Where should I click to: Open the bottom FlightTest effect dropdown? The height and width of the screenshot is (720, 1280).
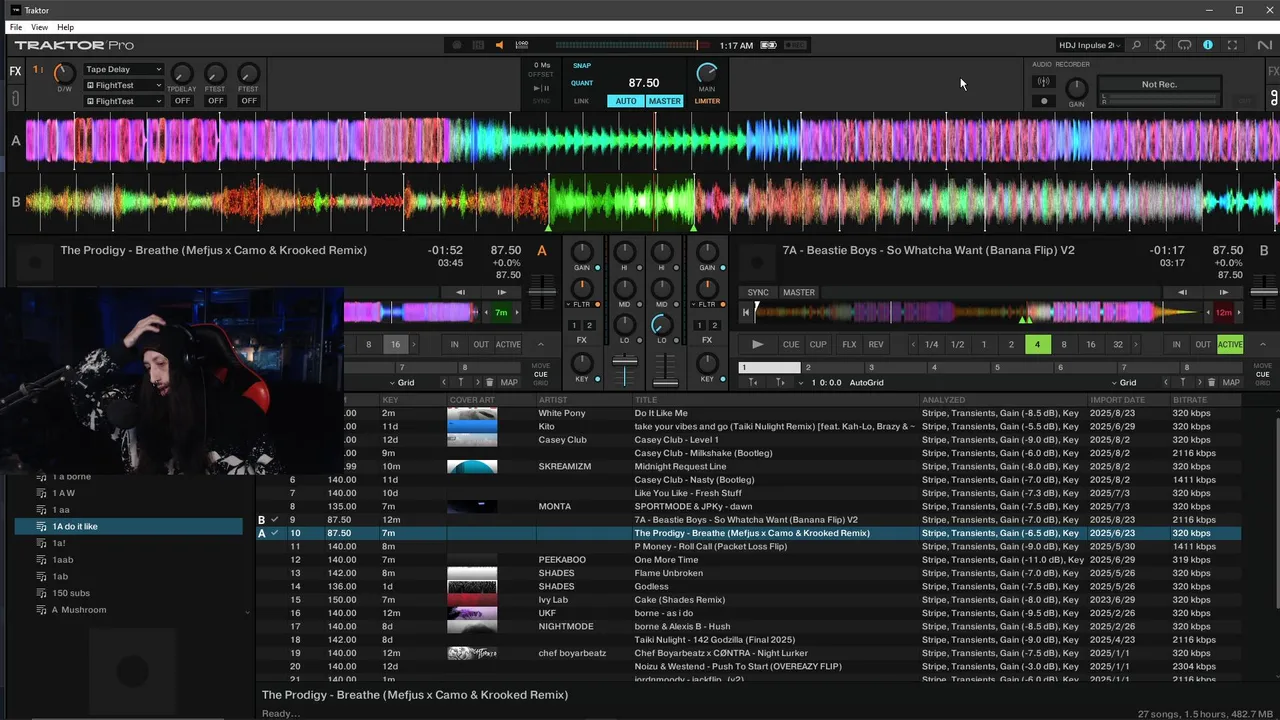(x=123, y=101)
